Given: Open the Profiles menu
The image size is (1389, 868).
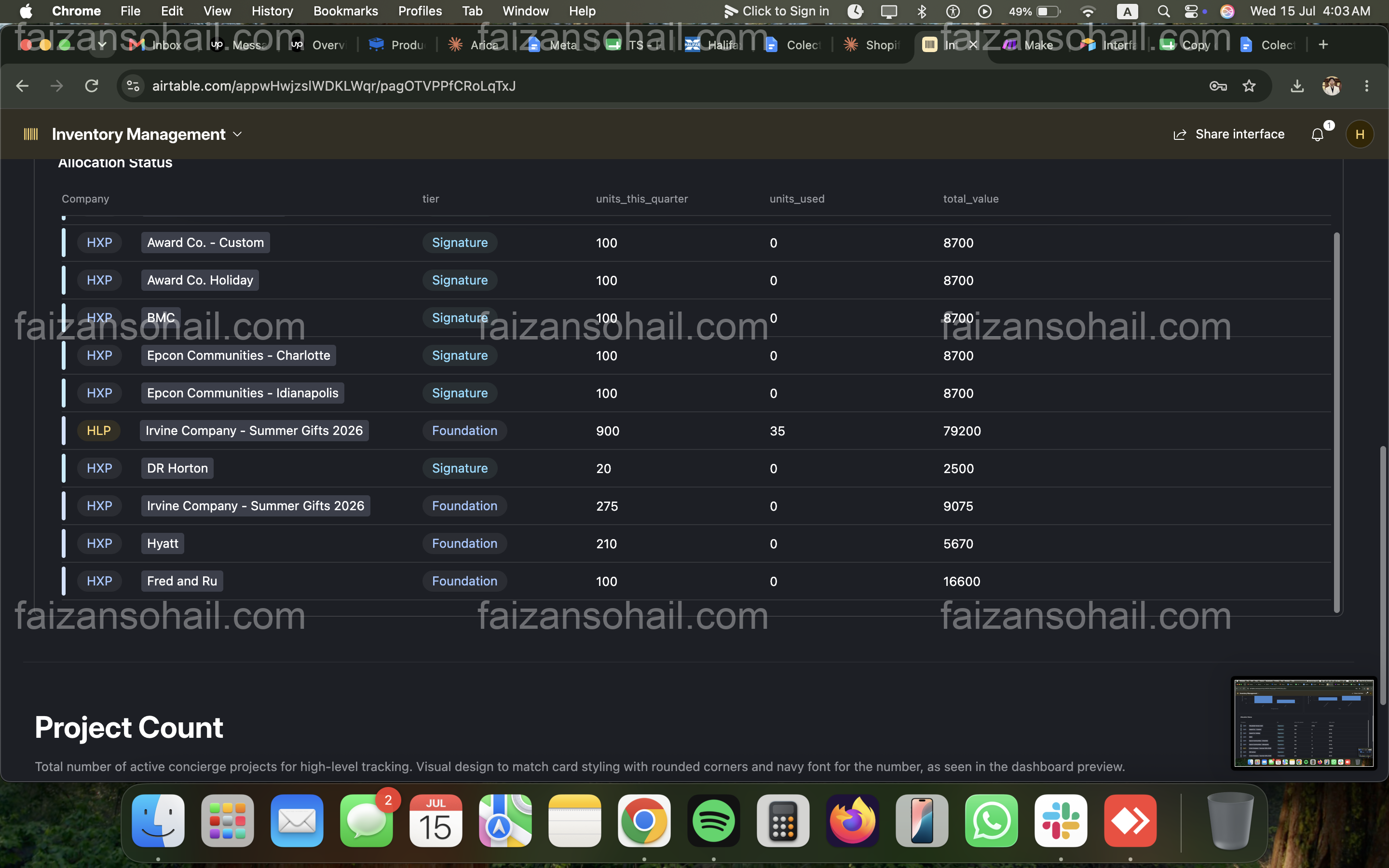Looking at the screenshot, I should [x=420, y=11].
